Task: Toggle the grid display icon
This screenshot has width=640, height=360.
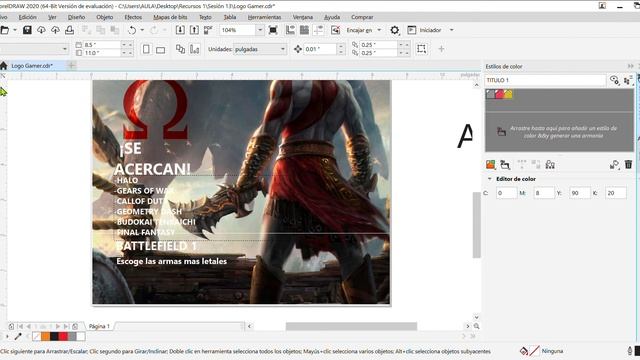Action: point(304,30)
